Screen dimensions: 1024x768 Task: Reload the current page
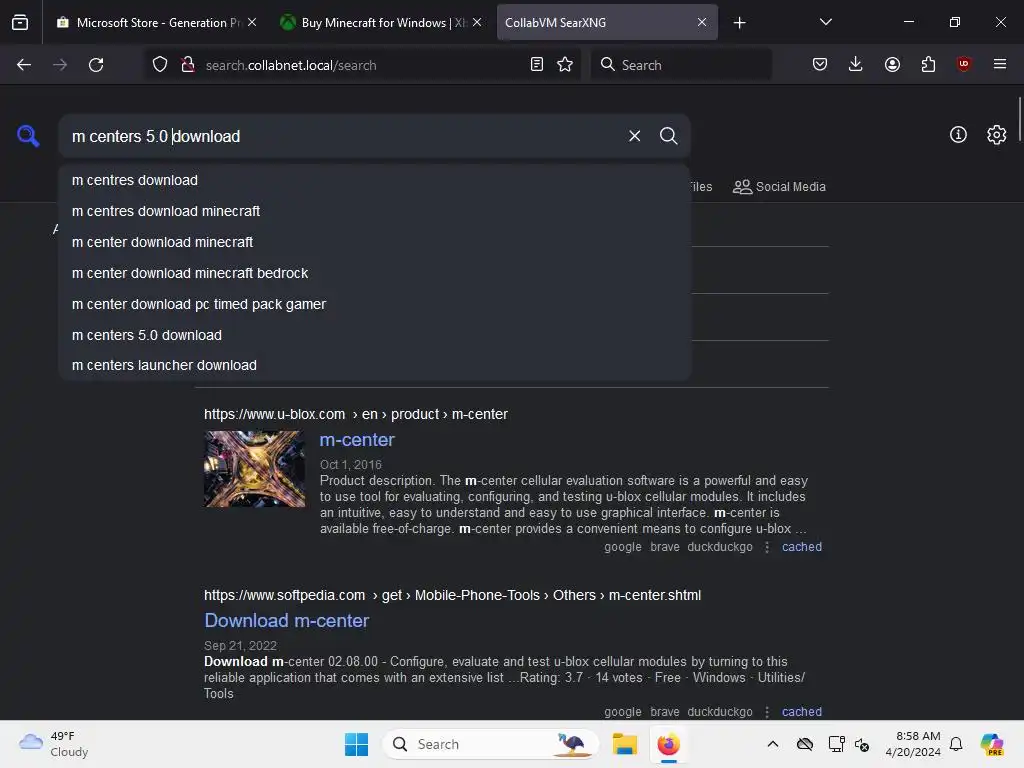tap(96, 65)
